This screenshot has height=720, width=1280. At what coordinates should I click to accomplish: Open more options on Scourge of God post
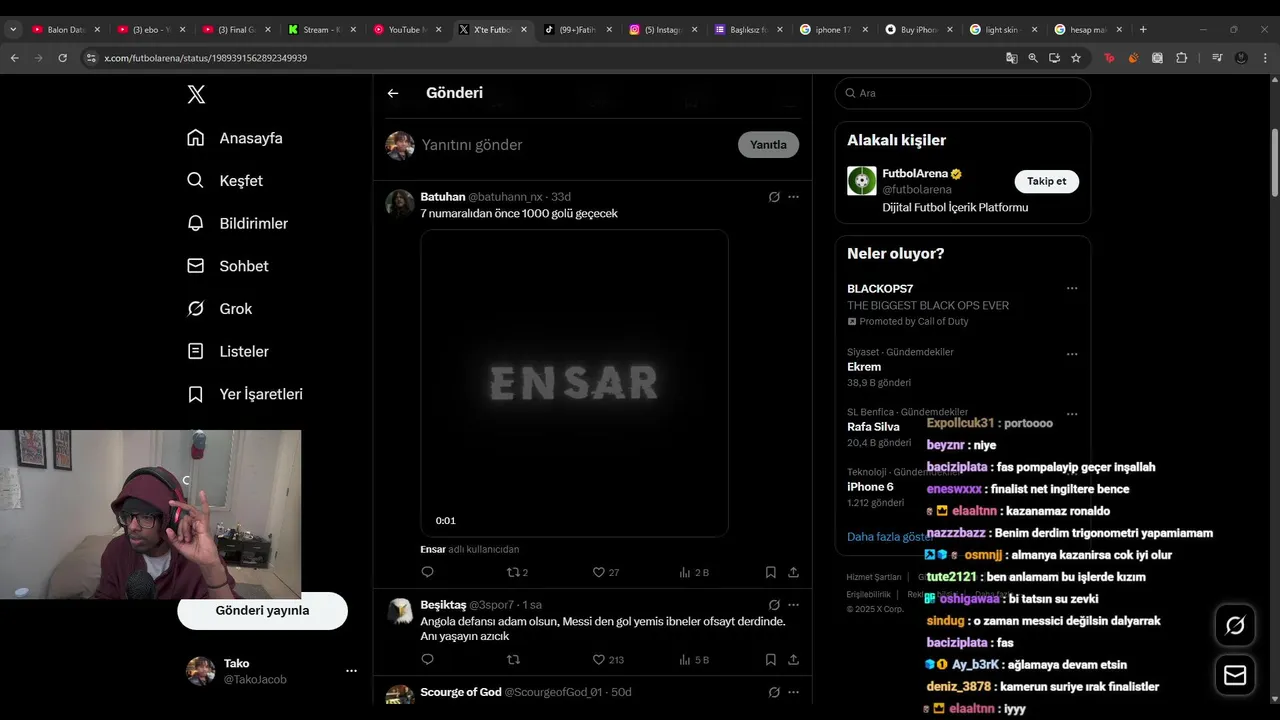pyautogui.click(x=793, y=692)
